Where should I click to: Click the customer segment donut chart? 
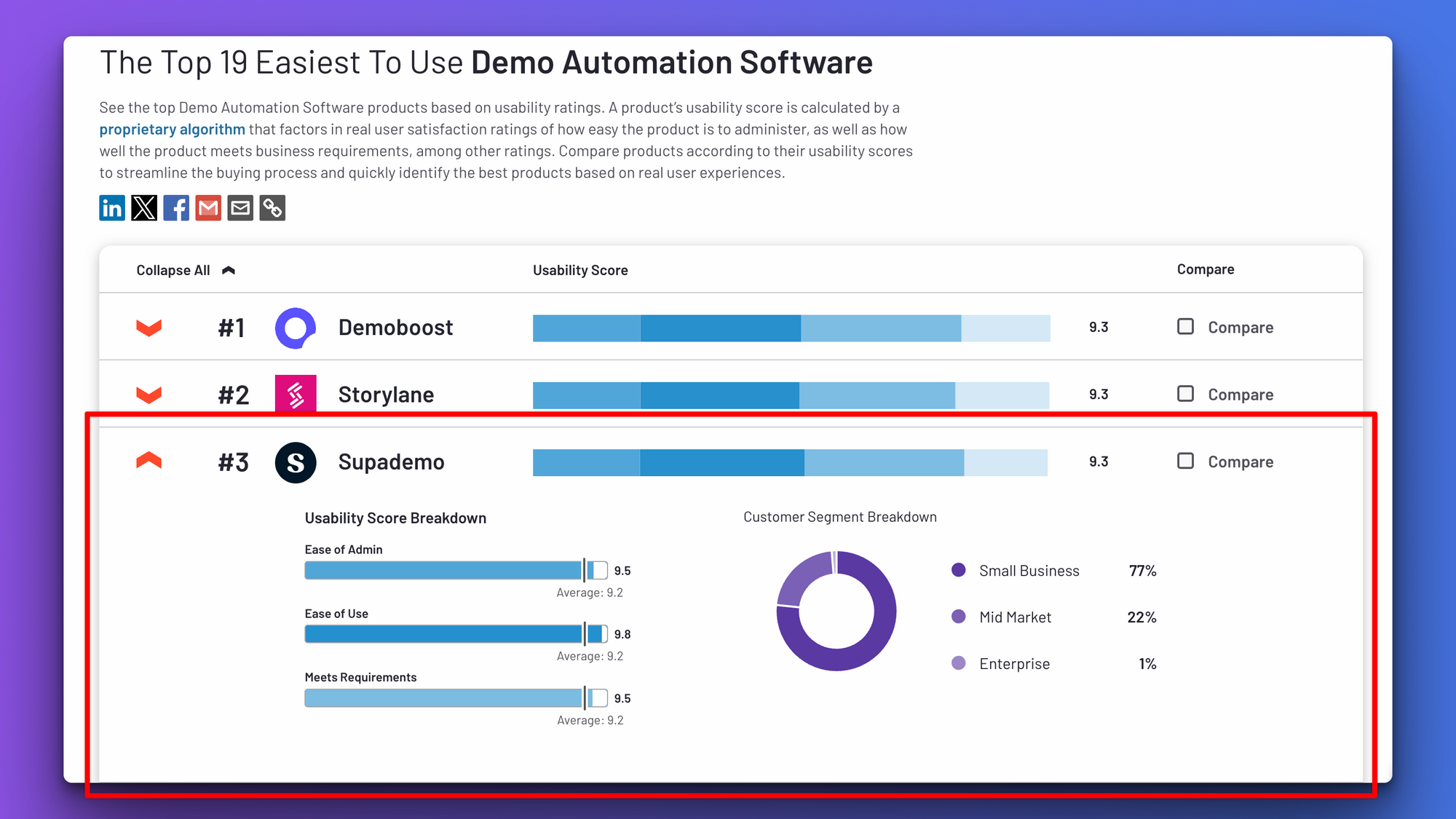click(836, 611)
